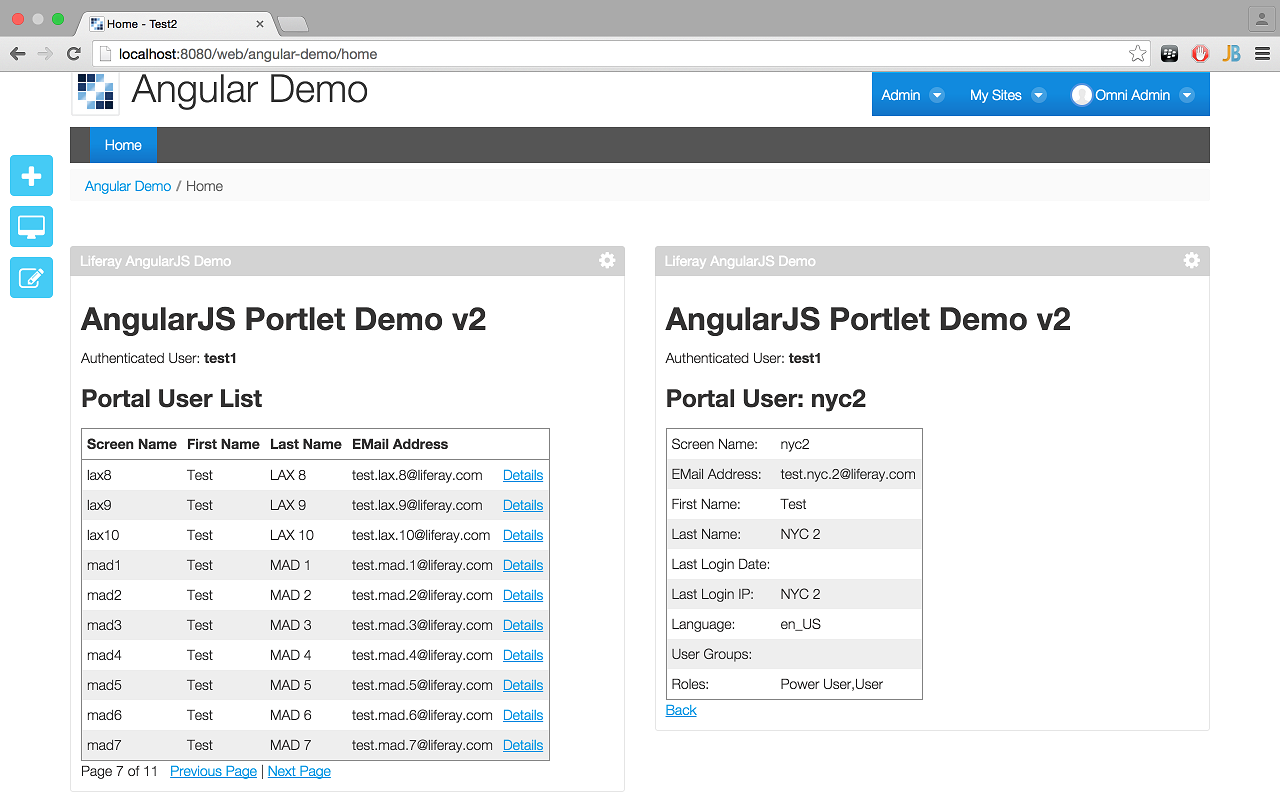This screenshot has height=800, width=1280.
Task: Click the edit page pencil icon
Action: coord(31,277)
